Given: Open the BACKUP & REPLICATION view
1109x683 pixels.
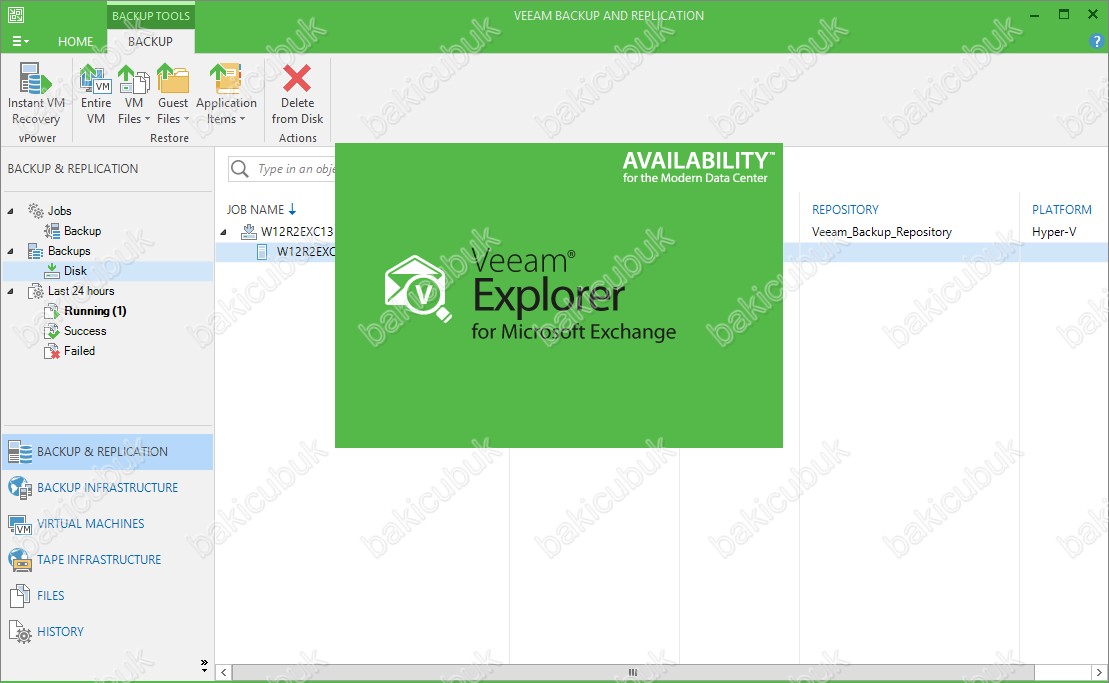Looking at the screenshot, I should point(108,452).
